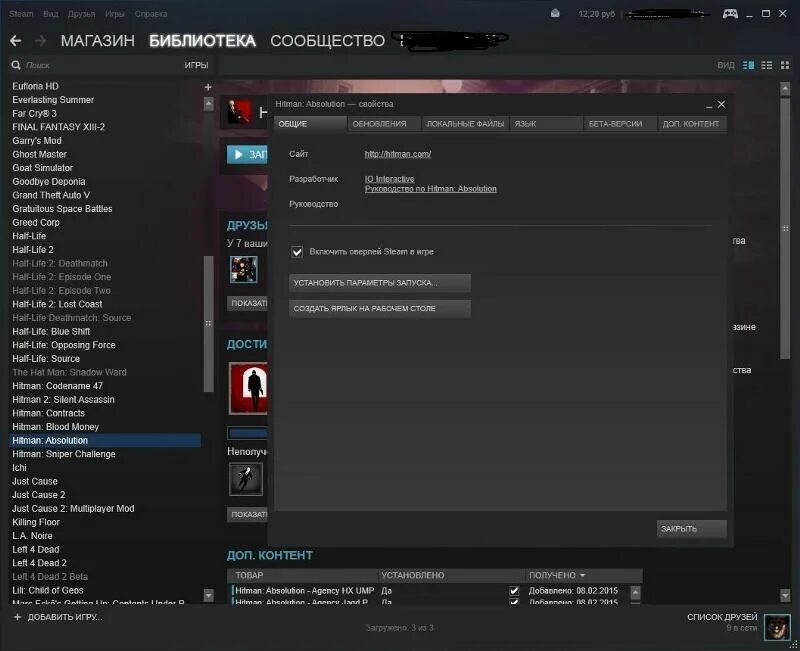Select the ОБНОВЛЕНИЯ tab
Image resolution: width=800 pixels, height=651 pixels.
tap(384, 124)
